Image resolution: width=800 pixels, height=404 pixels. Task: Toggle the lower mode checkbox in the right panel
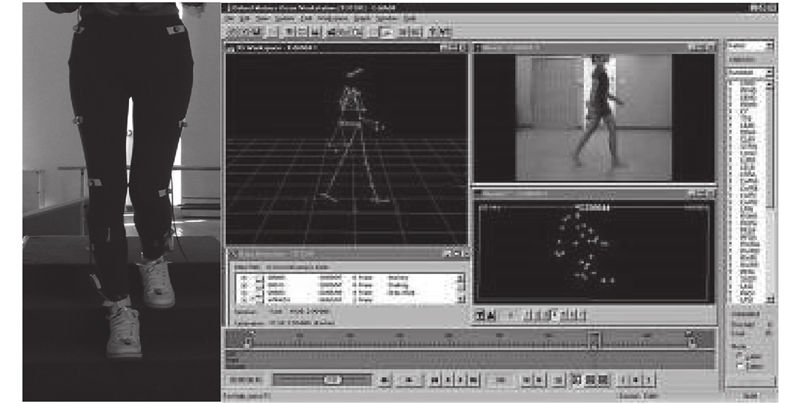(x=741, y=366)
